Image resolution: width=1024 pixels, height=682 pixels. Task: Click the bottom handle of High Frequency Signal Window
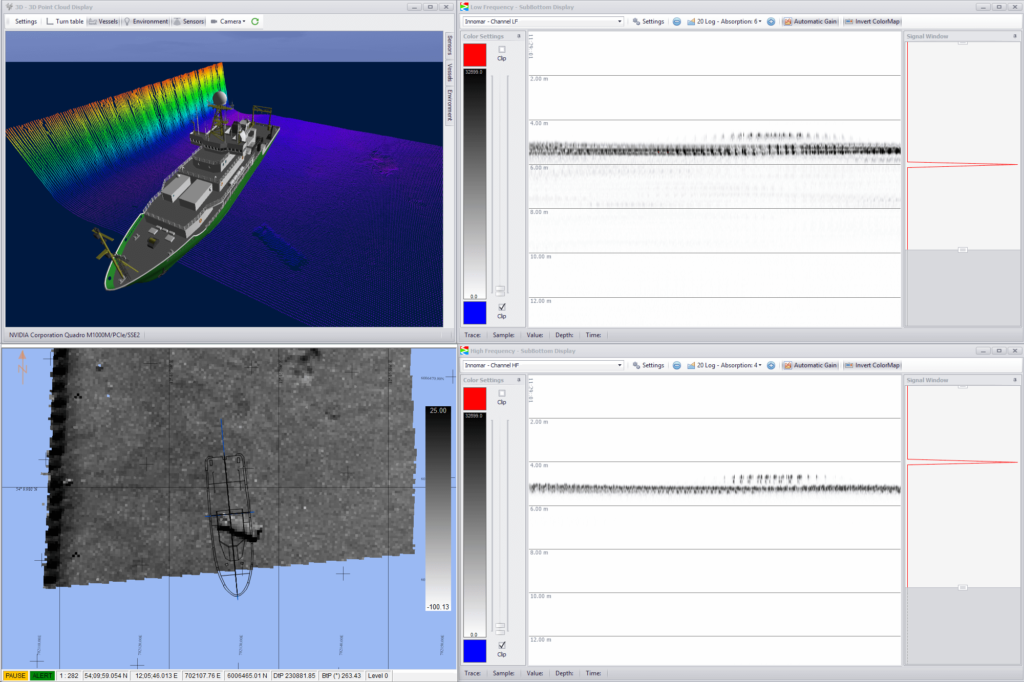coord(963,587)
